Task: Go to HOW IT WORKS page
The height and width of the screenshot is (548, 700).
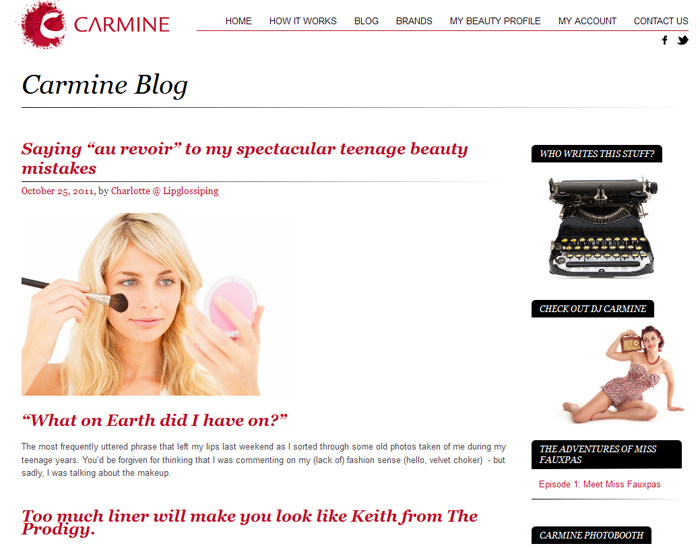Action: tap(303, 21)
